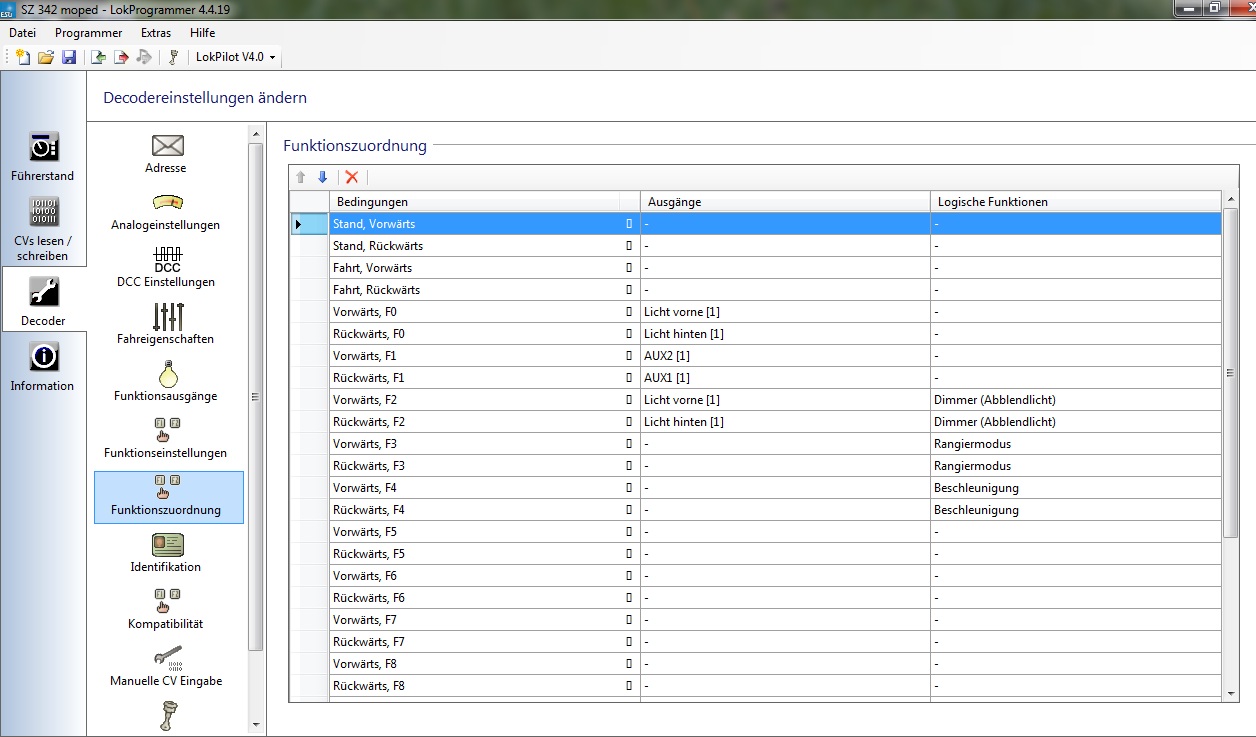Viewport: 1256px width, 737px height.
Task: Click the grey move row up arrow
Action: click(300, 177)
